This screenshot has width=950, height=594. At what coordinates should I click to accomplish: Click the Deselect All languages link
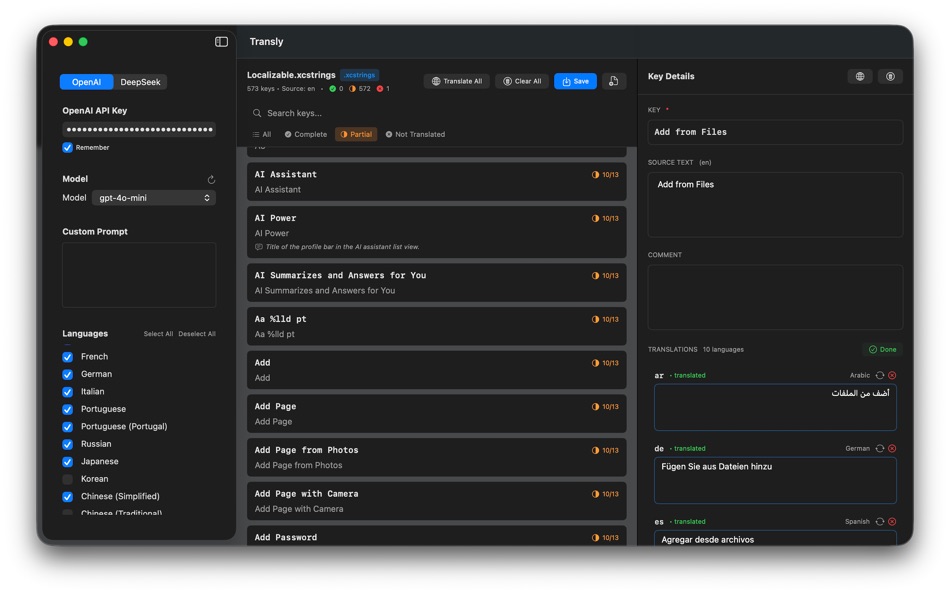click(197, 333)
